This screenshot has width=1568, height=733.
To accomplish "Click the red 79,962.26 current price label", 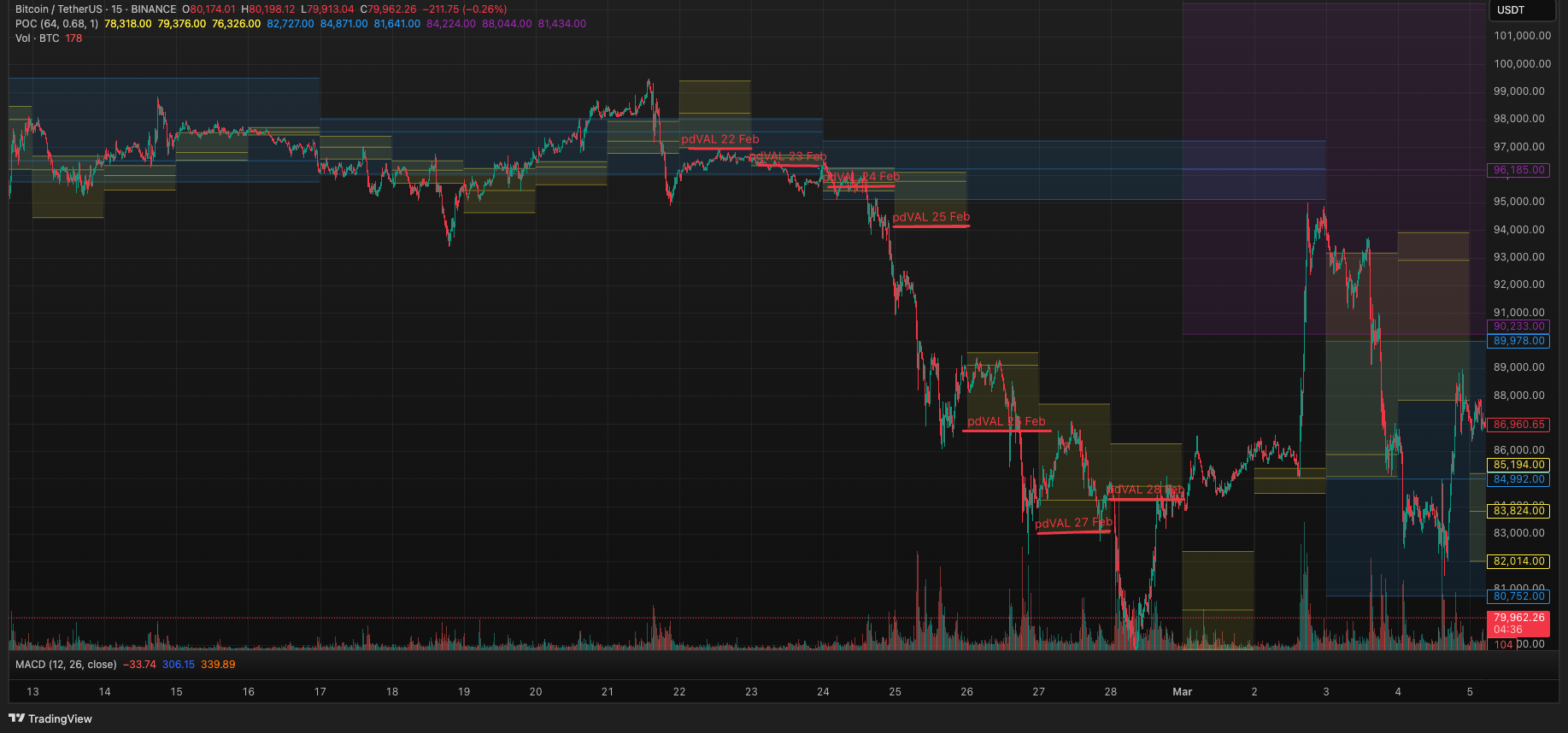I will click(x=1518, y=623).
